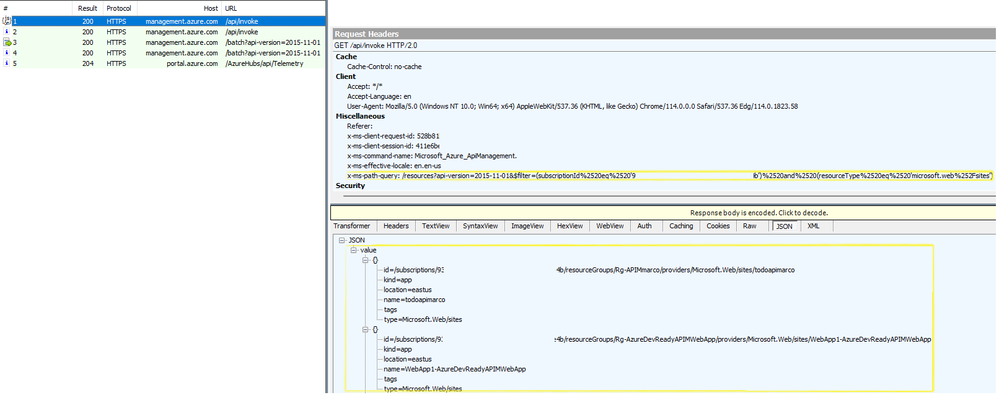The height and width of the screenshot is (394, 999).
Task: Select the 'Cache-Control: no-cache' header
Action: pos(384,66)
